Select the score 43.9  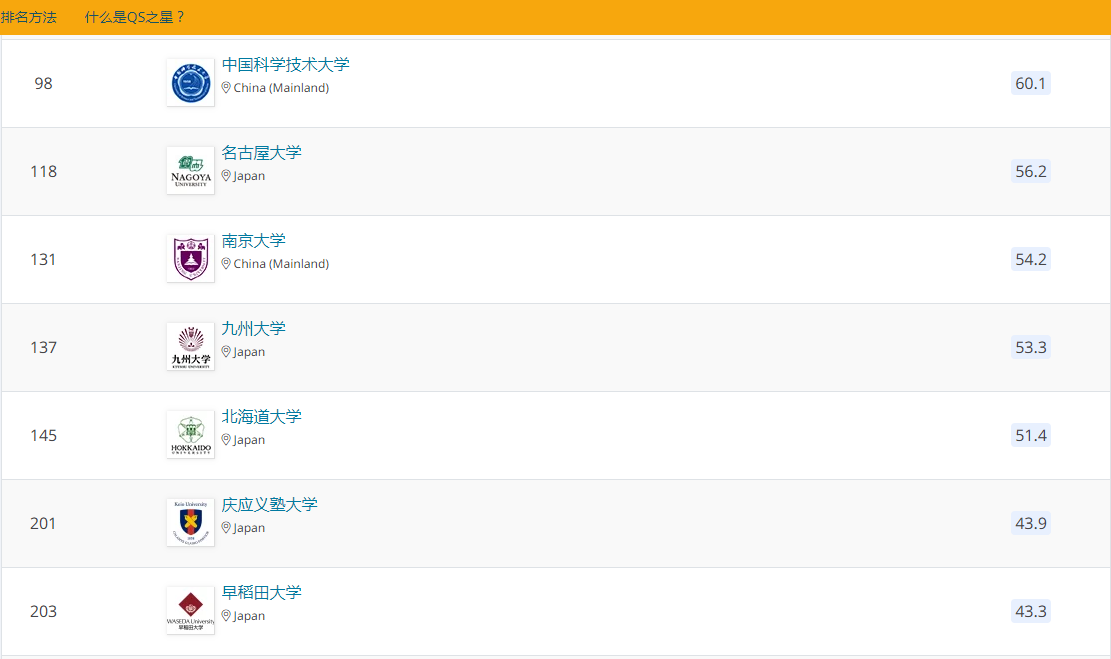click(x=1030, y=522)
